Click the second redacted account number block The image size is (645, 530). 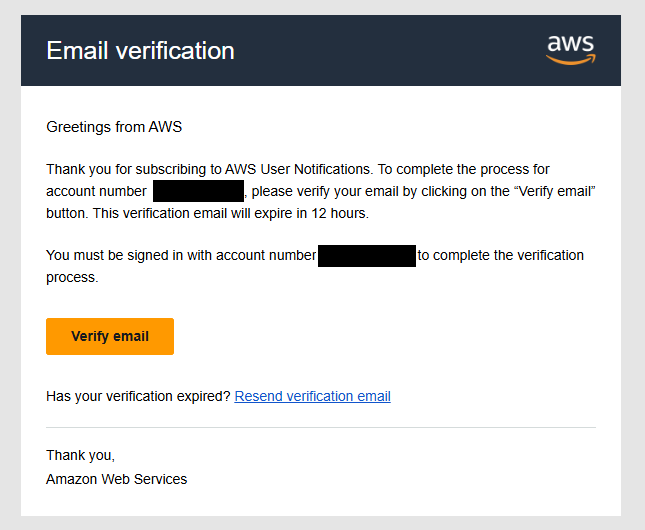point(367,256)
